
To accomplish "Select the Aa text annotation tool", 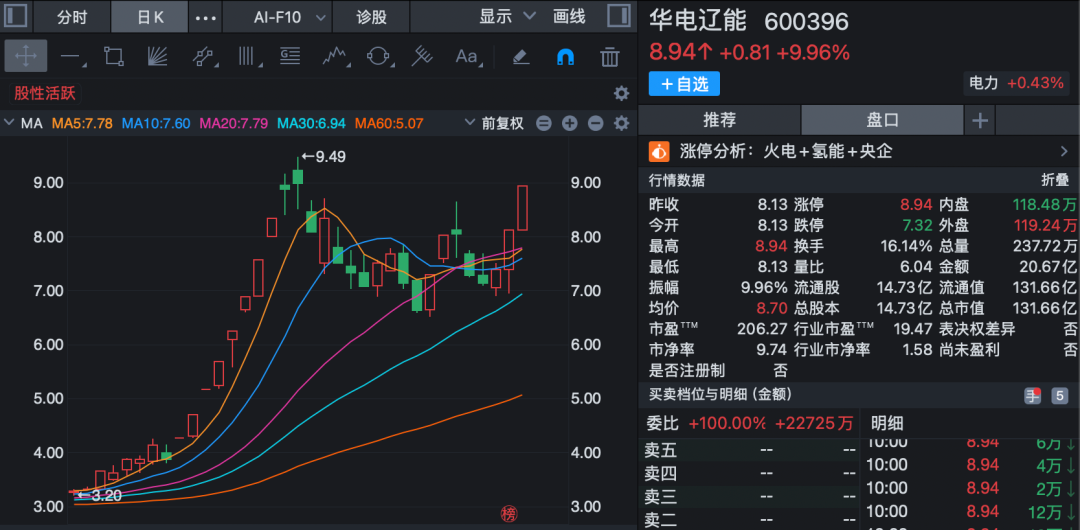I will click(x=467, y=56).
